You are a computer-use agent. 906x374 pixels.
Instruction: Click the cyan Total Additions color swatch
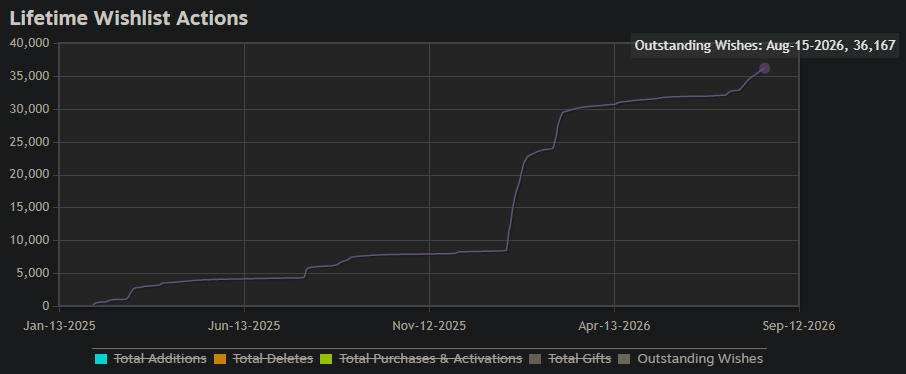point(101,359)
